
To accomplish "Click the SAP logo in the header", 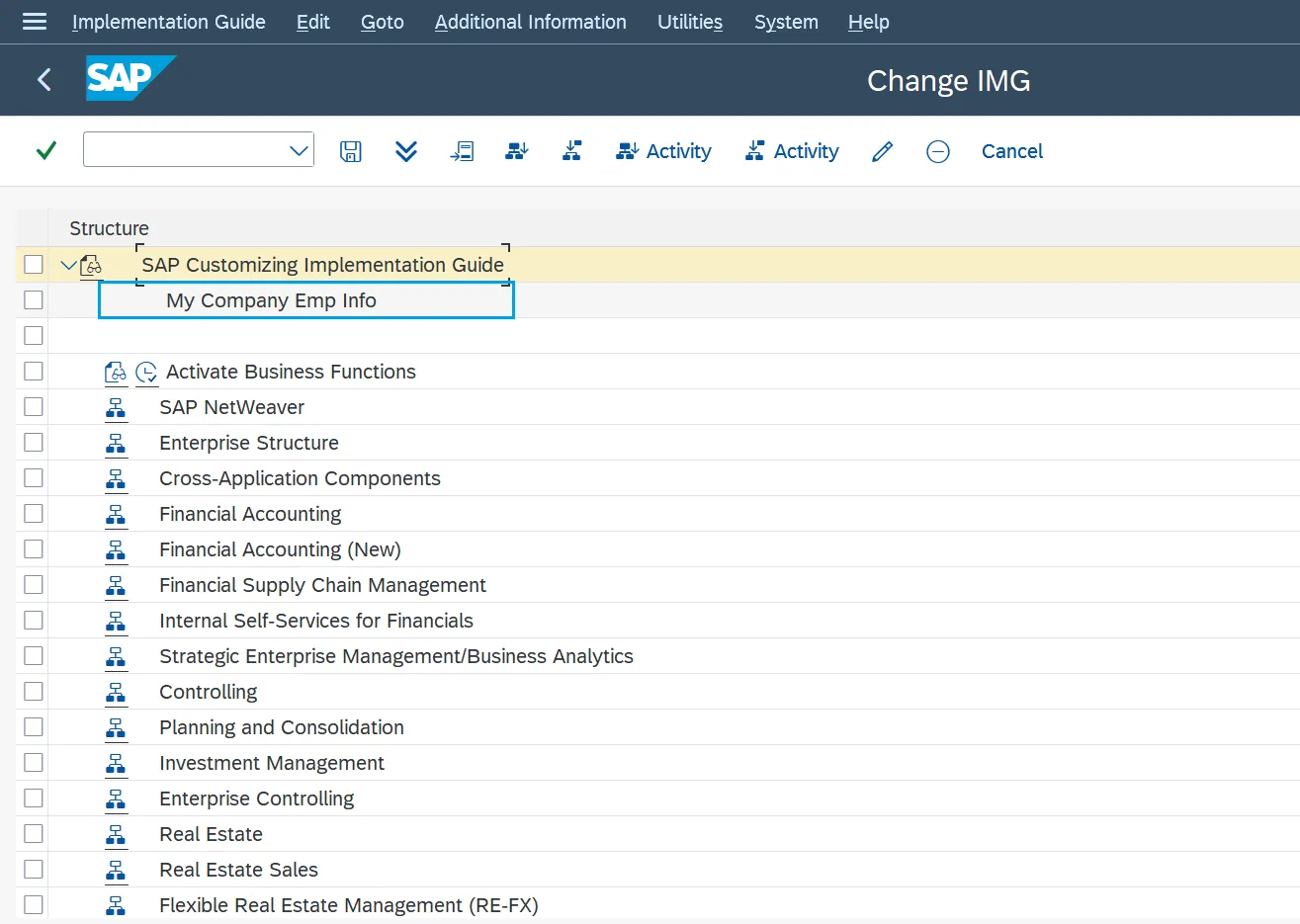I will click(130, 78).
